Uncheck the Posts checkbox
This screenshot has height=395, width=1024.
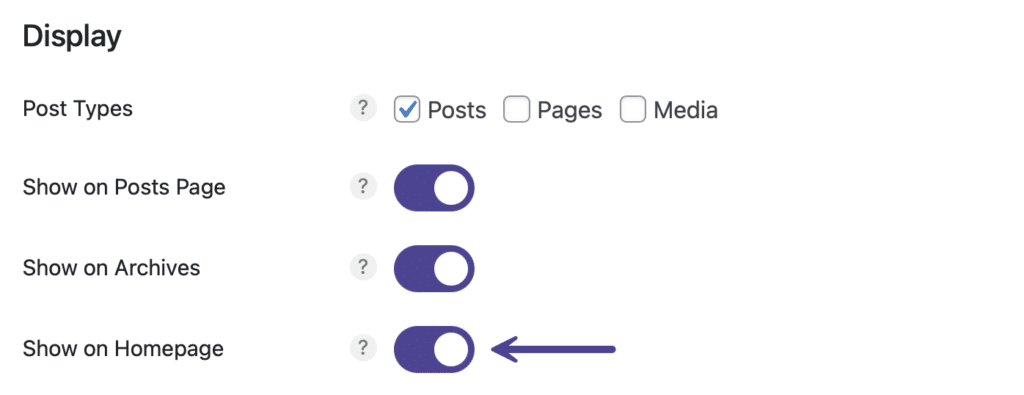tap(407, 110)
